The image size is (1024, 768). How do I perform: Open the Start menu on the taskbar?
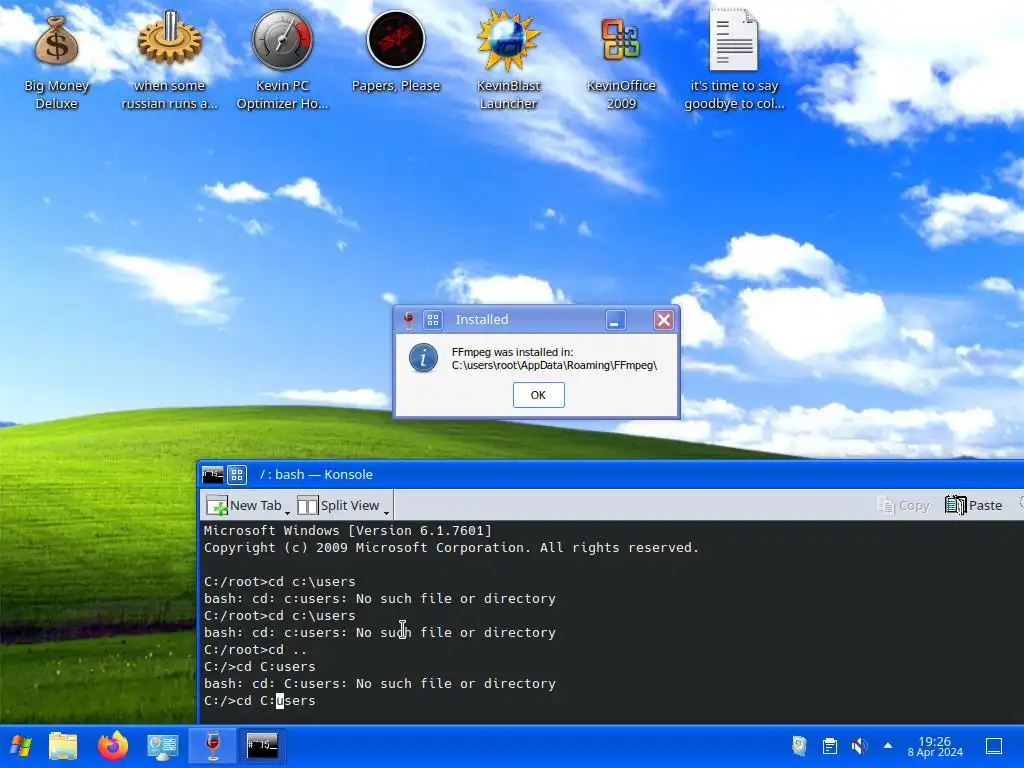21,746
